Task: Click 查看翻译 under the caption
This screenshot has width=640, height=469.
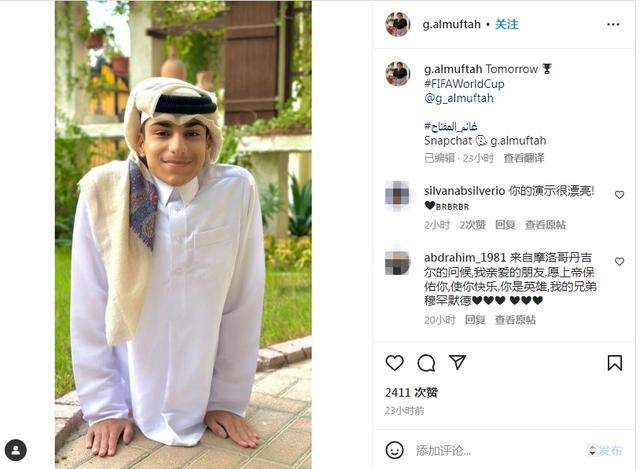Action: [524, 158]
